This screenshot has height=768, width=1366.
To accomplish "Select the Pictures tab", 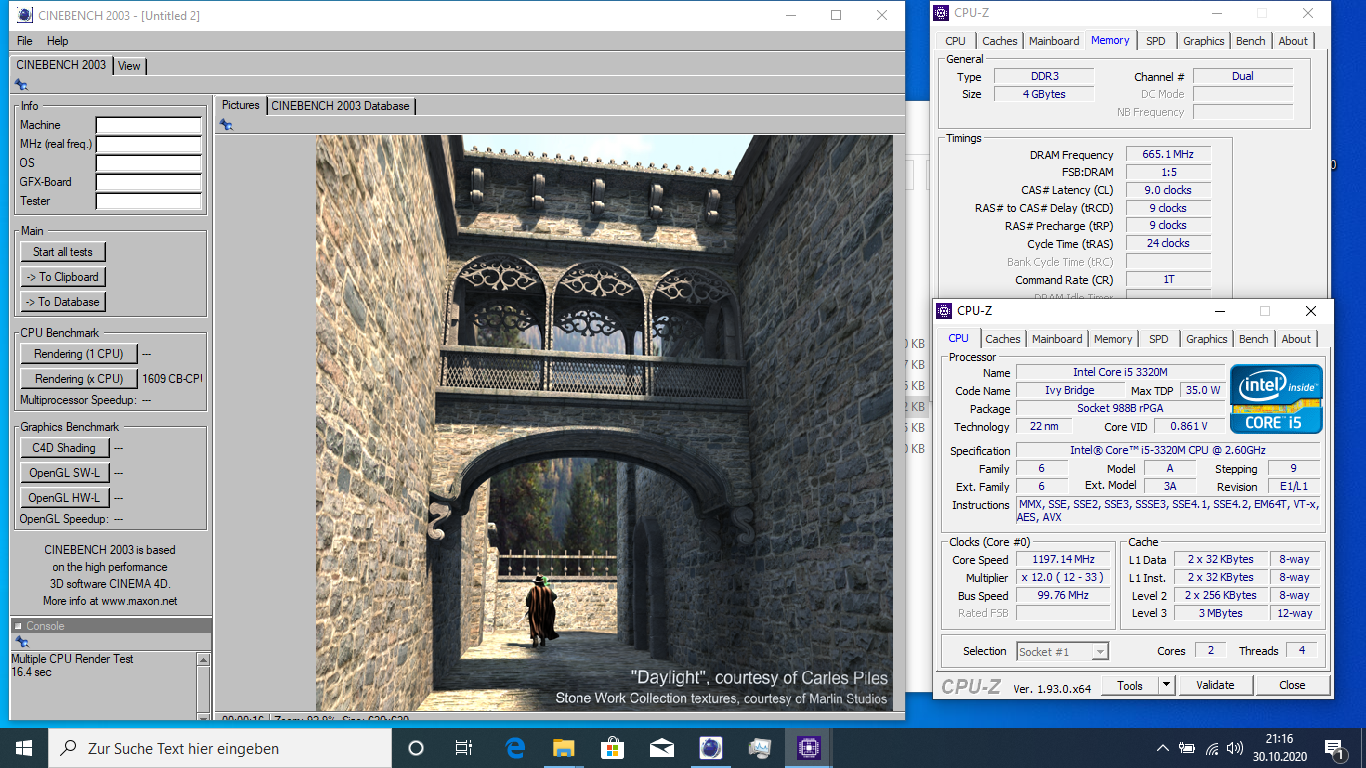I will (240, 105).
